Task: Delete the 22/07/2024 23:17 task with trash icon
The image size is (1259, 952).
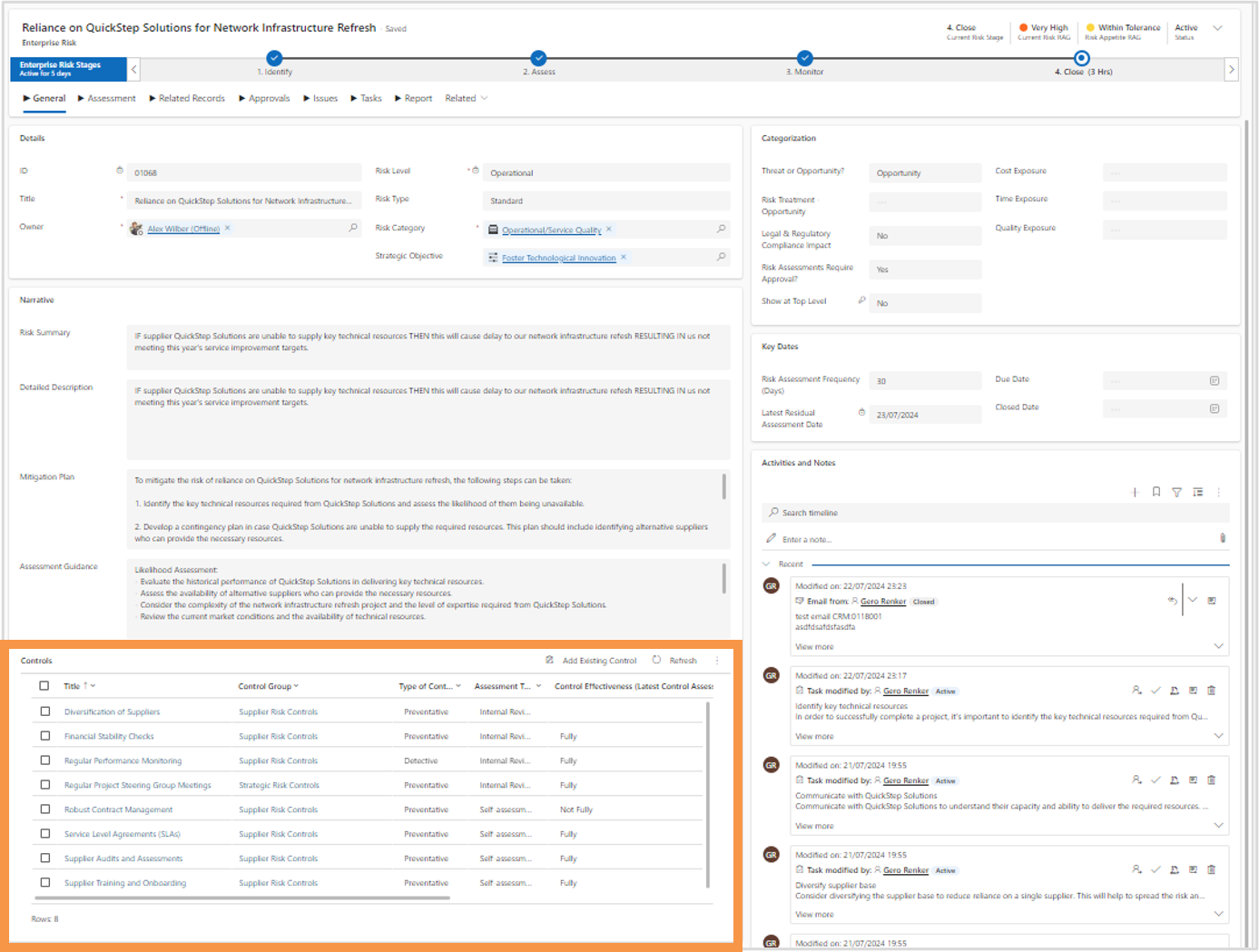Action: (x=1212, y=691)
